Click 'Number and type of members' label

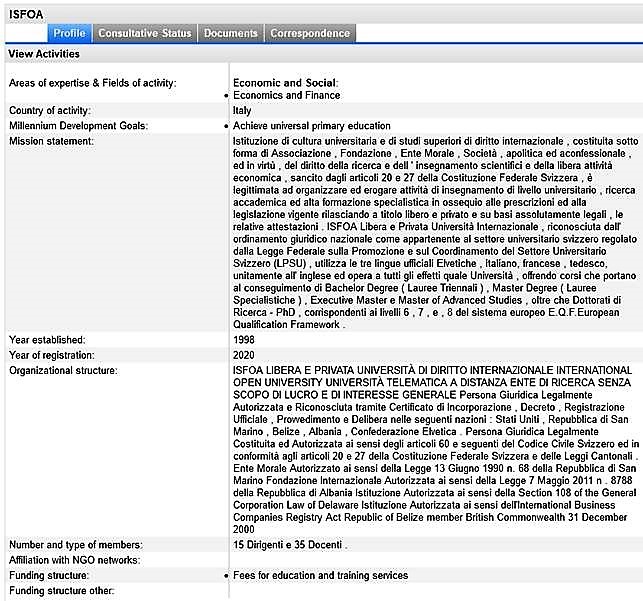pyautogui.click(x=76, y=545)
